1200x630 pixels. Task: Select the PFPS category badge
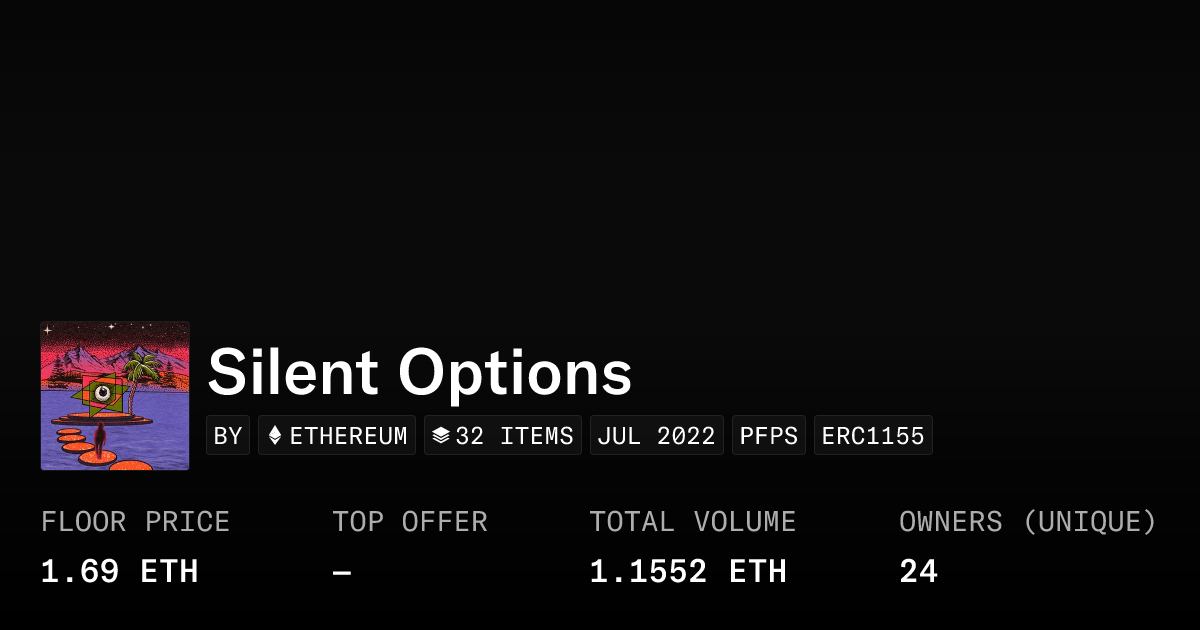pos(768,436)
